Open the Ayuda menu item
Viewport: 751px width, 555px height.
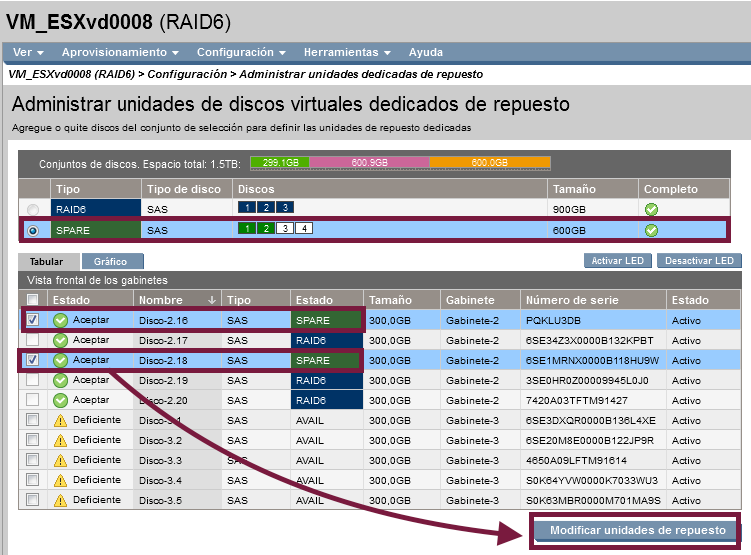pos(426,52)
